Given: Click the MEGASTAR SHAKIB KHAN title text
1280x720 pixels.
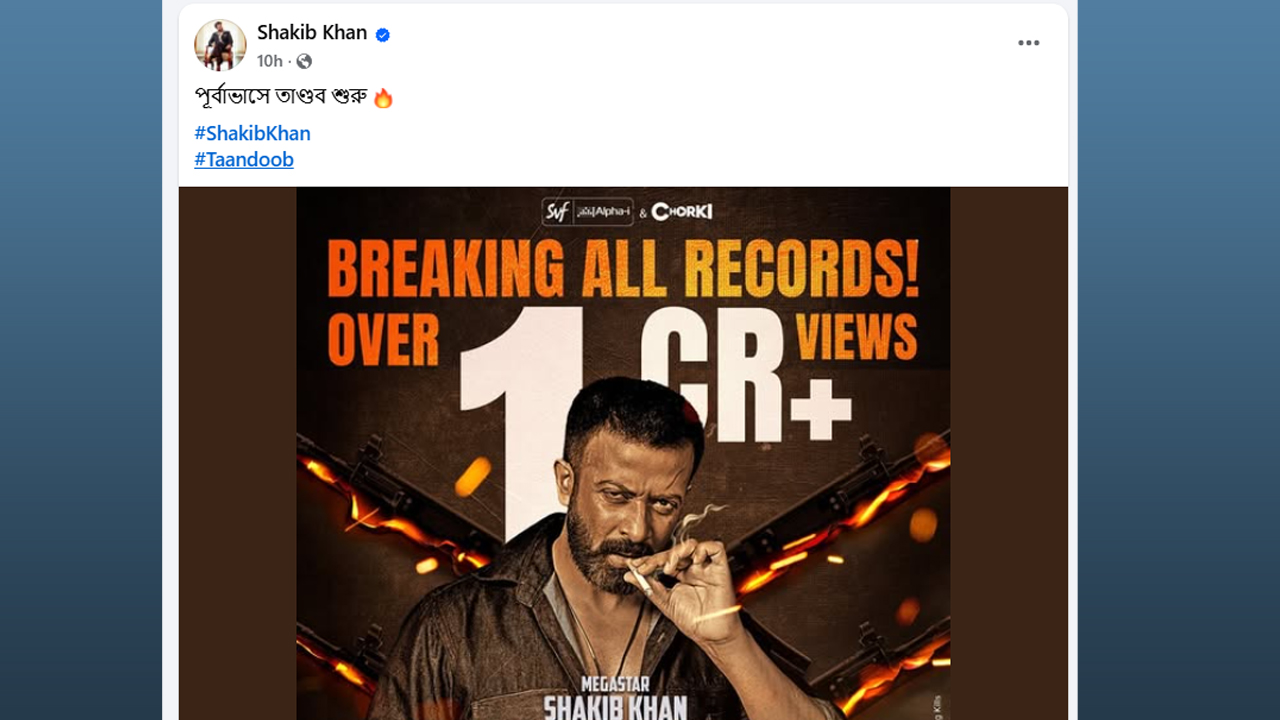Looking at the screenshot, I should pos(615,698).
